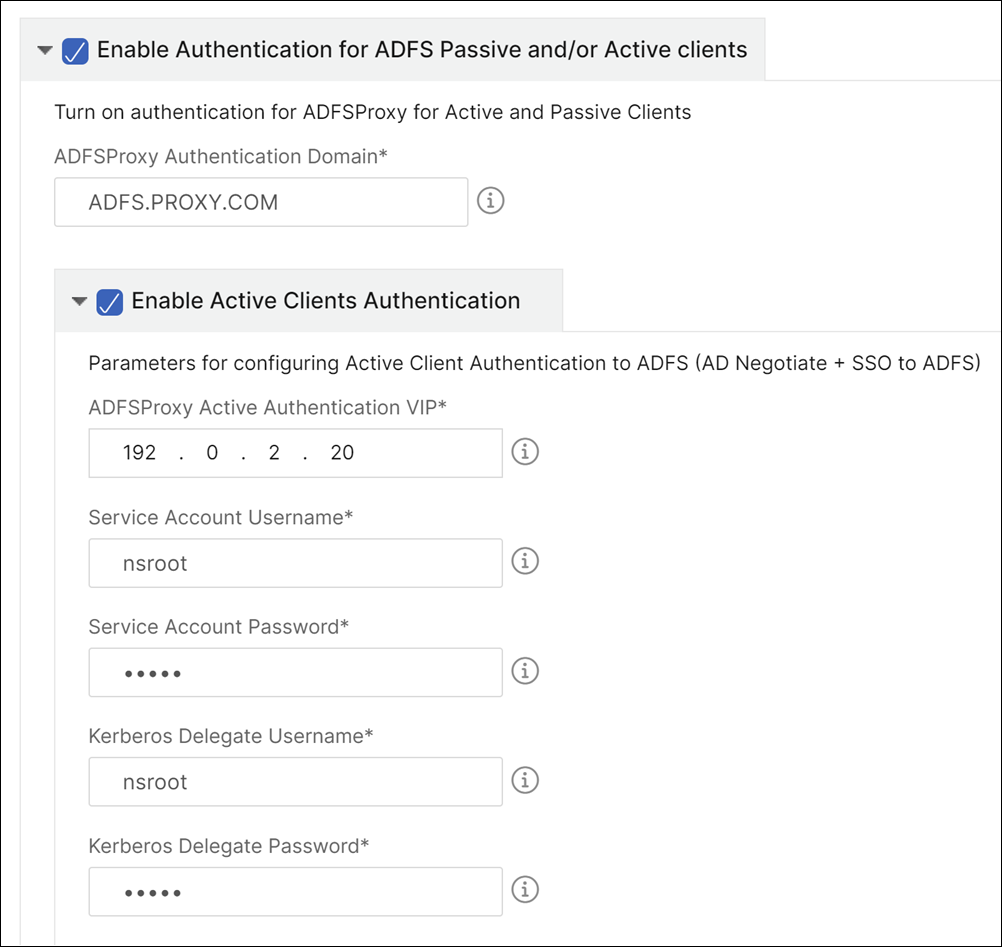Screen dimensions: 1002x947
Task: Focus the Service Account Username field
Action: tap(295, 563)
